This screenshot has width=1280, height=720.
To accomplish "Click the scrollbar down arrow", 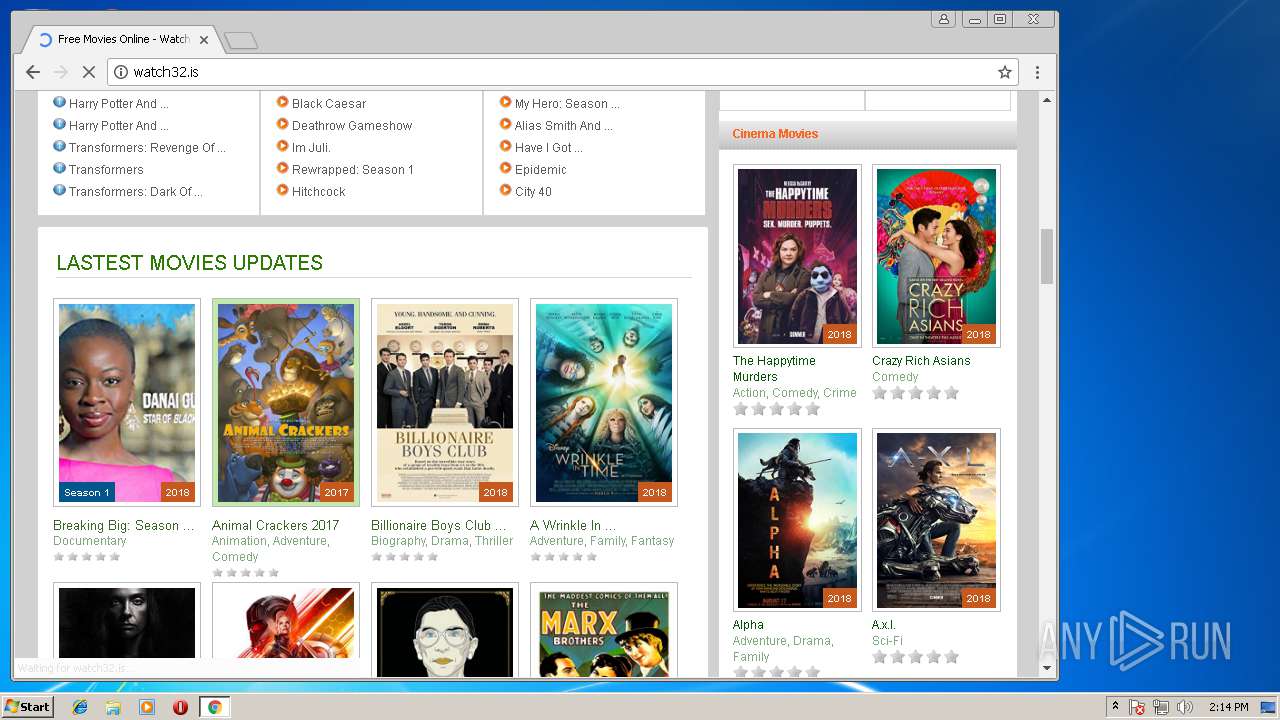I will (1047, 668).
